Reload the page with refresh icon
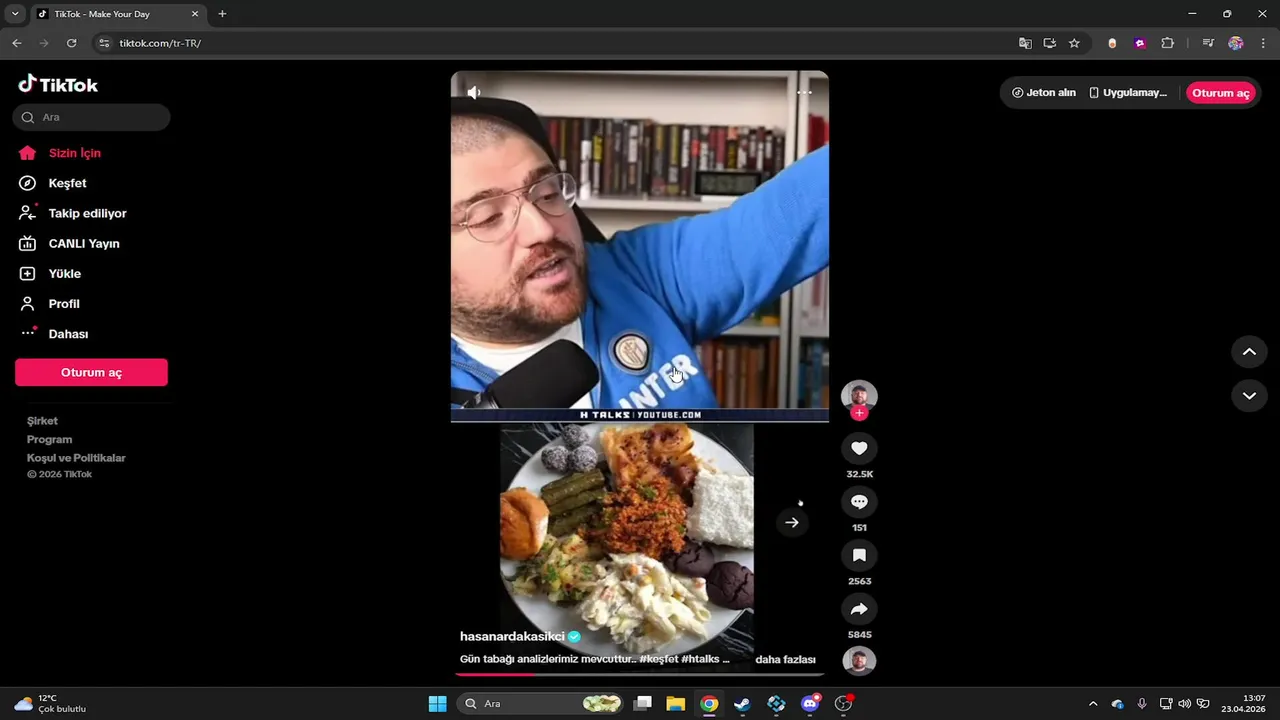The image size is (1280, 720). click(x=71, y=43)
